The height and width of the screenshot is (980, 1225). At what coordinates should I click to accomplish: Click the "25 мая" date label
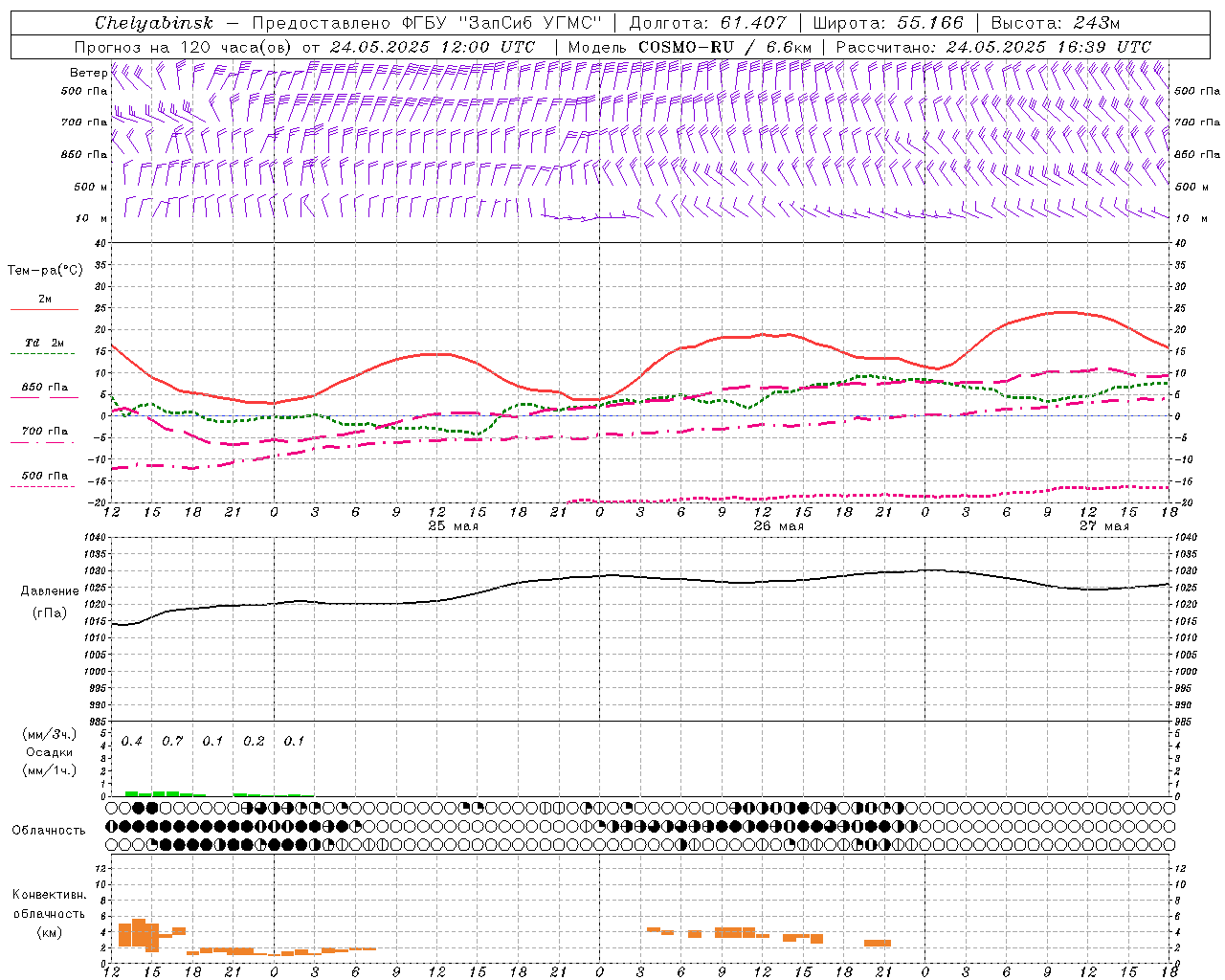pyautogui.click(x=453, y=526)
